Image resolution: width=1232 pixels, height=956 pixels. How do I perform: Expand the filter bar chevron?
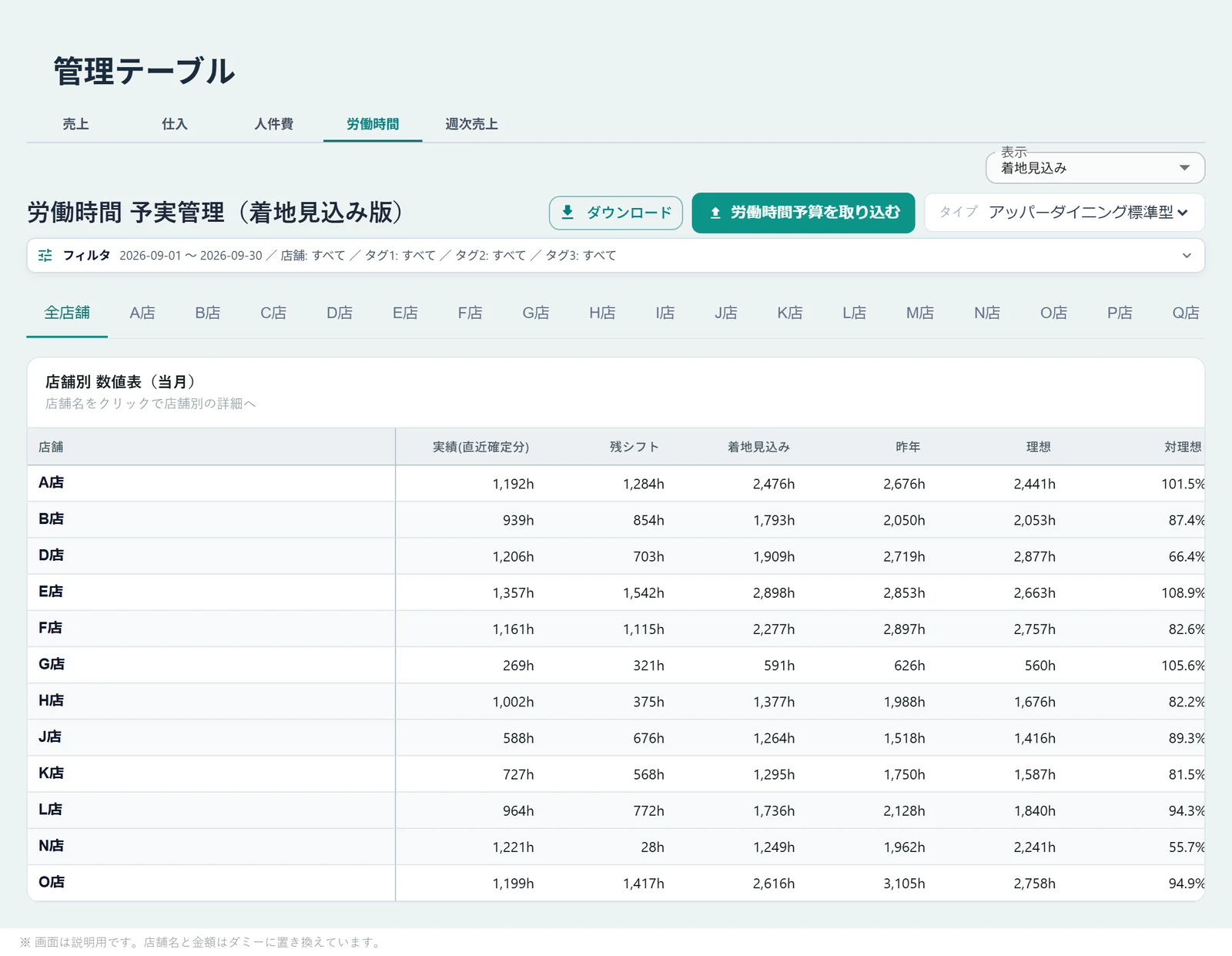[1187, 255]
